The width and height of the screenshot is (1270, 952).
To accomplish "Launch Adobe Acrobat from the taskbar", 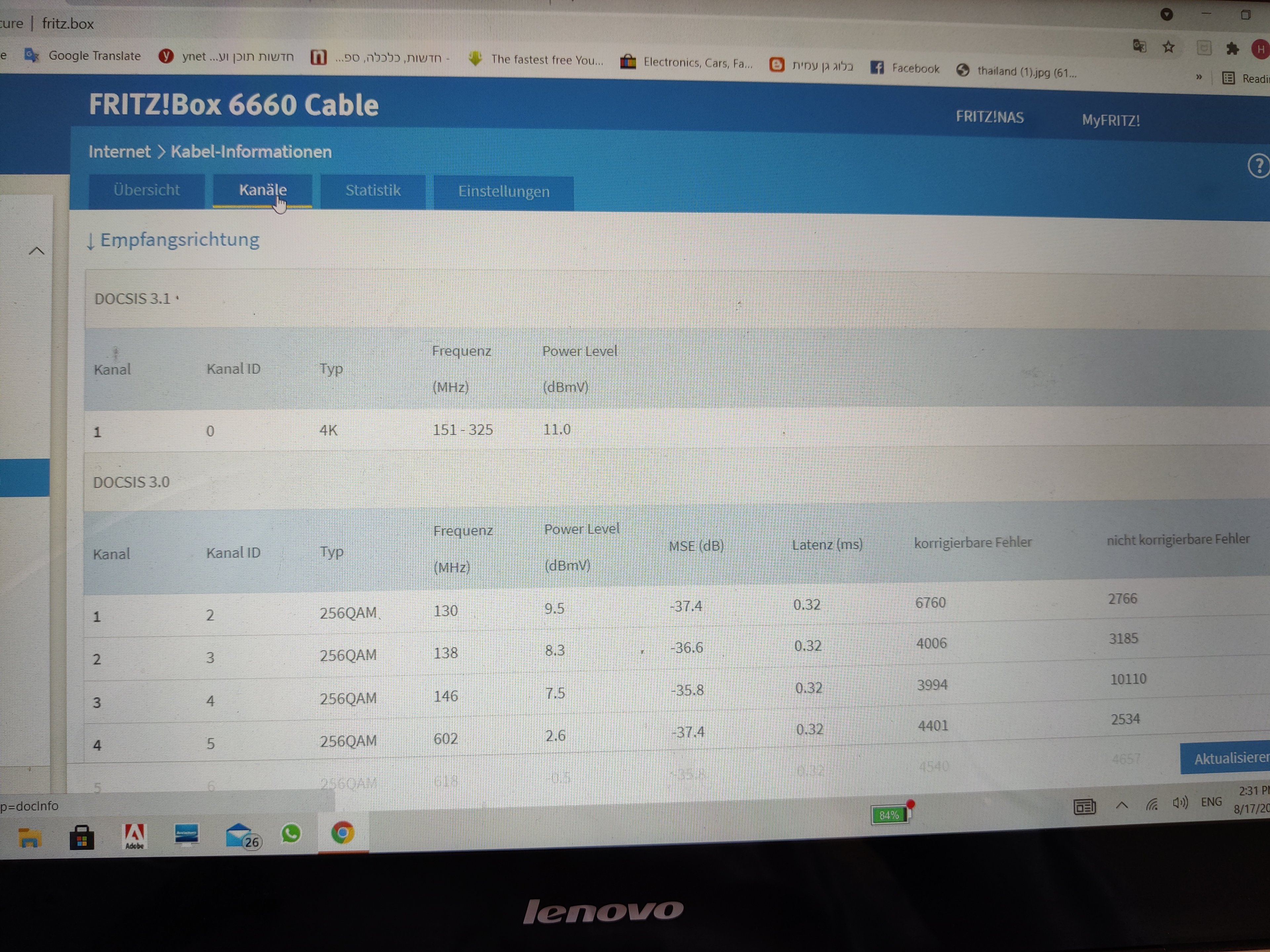I will 134,836.
